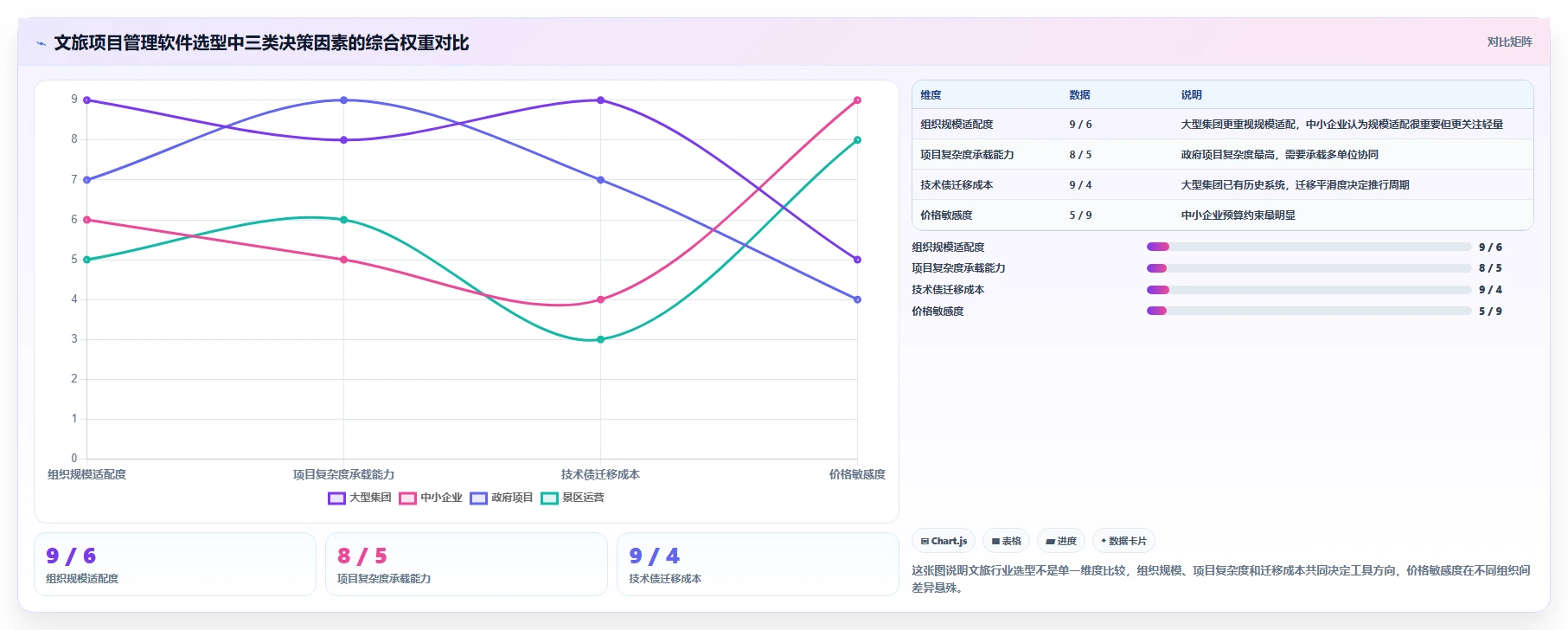This screenshot has width=1568, height=630.
Task: Click the Chart.js tag chip
Action: 944,541
